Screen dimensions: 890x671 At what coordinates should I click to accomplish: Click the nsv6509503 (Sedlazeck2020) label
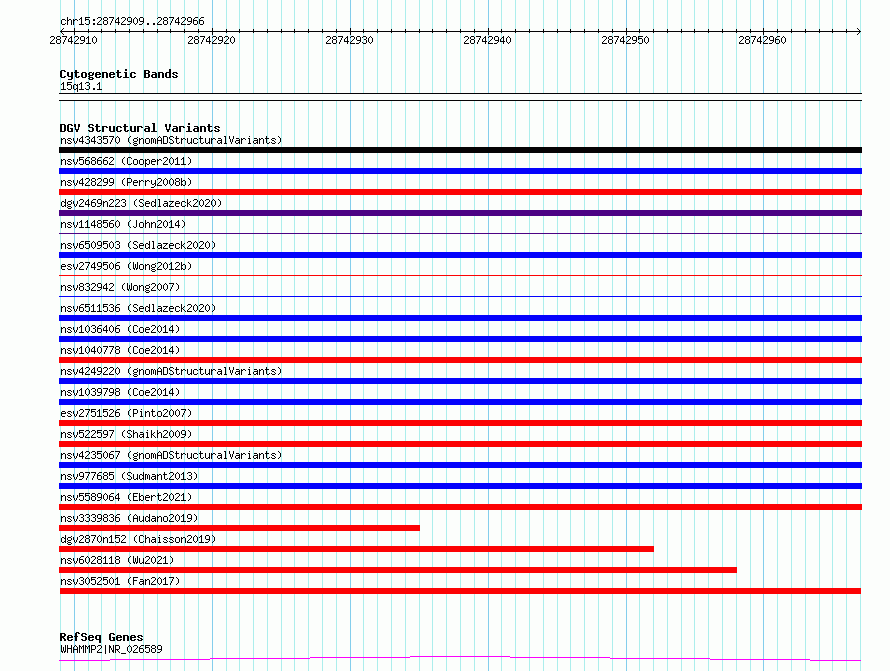(138, 245)
